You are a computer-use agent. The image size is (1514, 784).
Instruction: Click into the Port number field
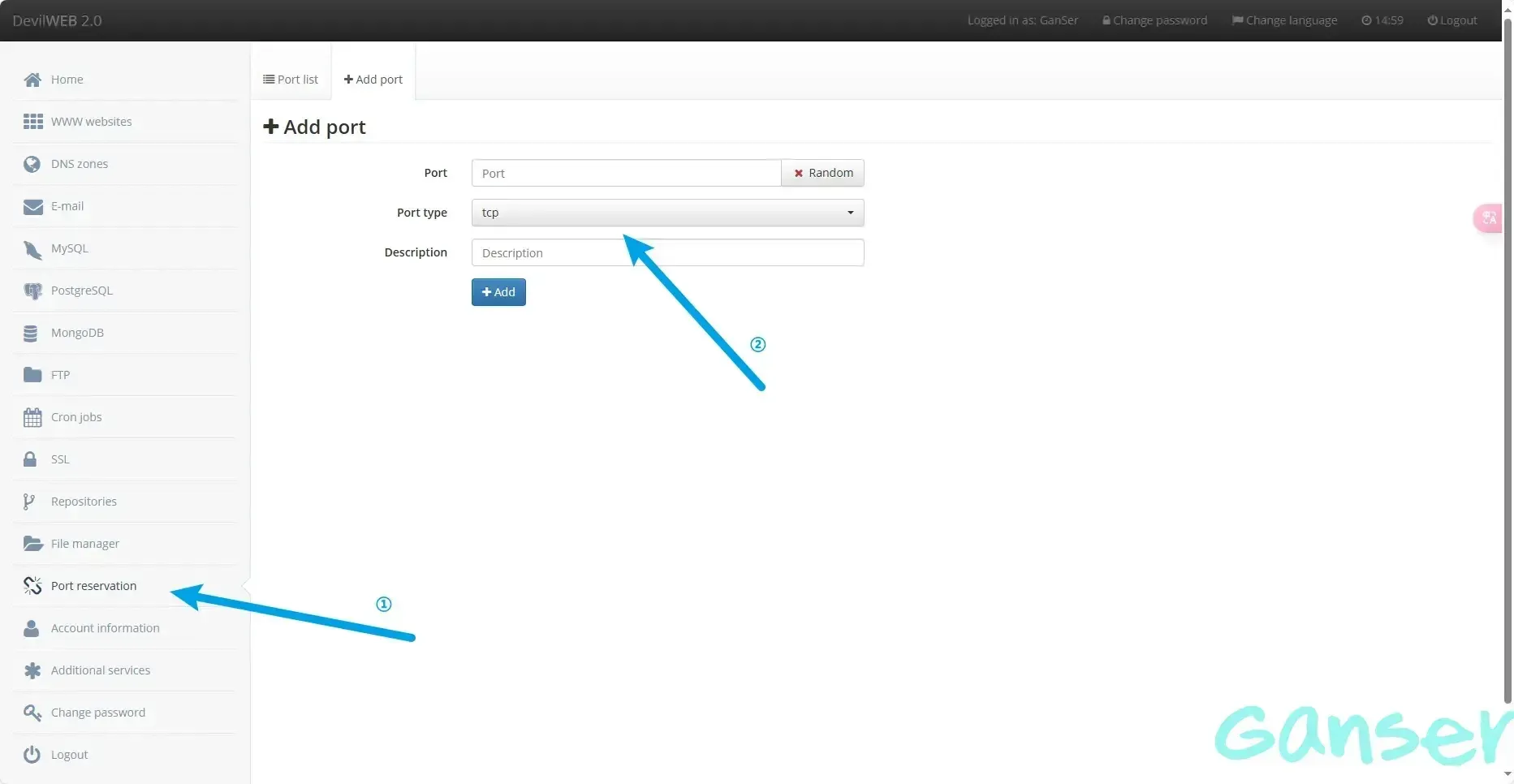[x=626, y=173]
